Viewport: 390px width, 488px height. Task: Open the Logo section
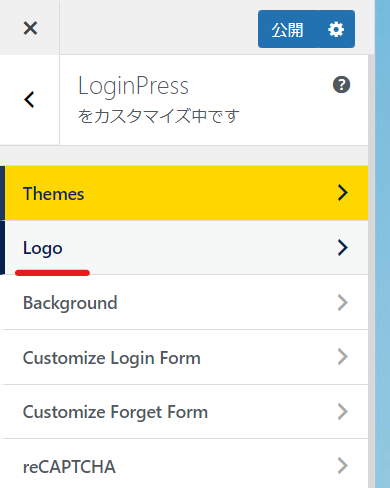[184, 248]
